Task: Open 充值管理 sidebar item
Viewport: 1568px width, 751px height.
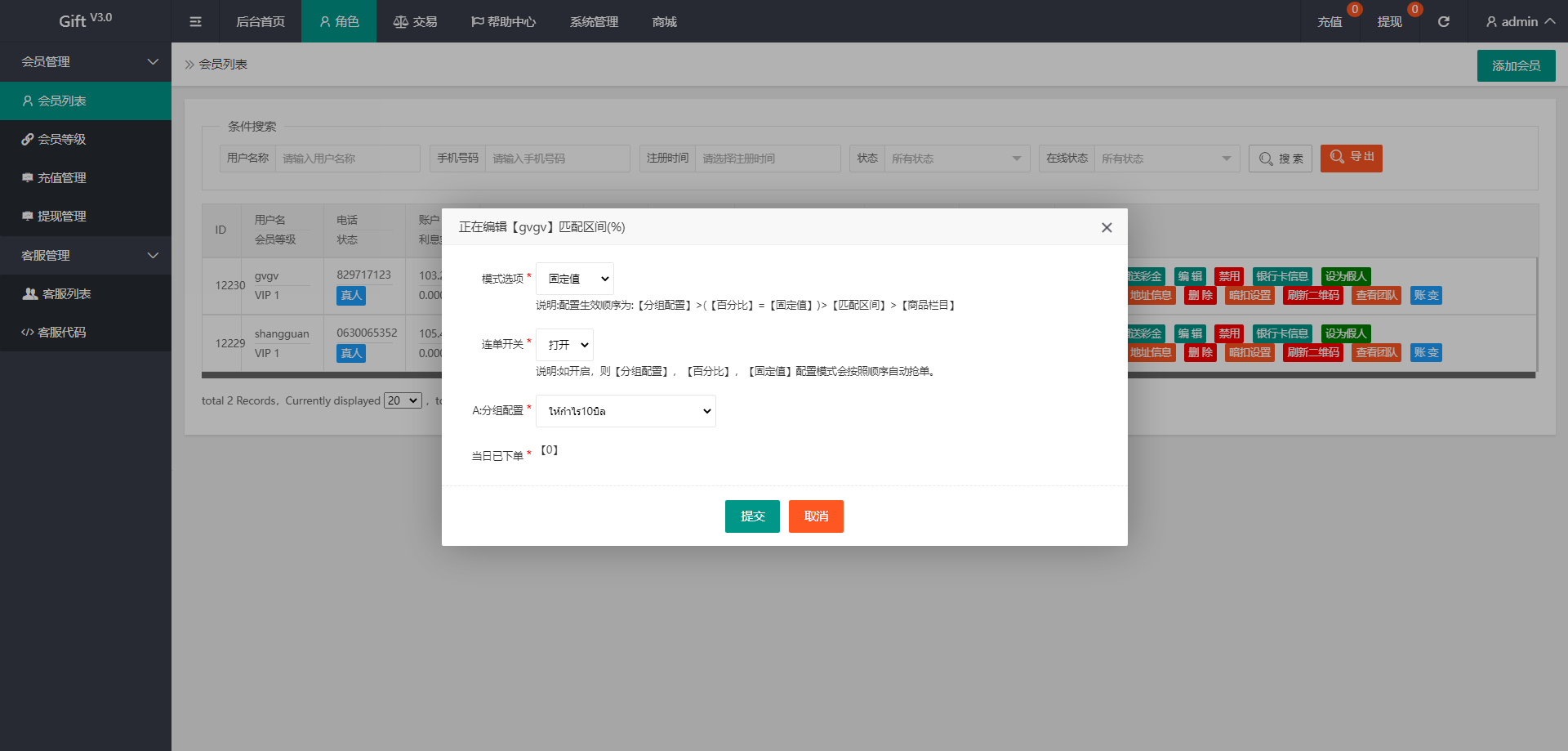Action: click(x=61, y=178)
